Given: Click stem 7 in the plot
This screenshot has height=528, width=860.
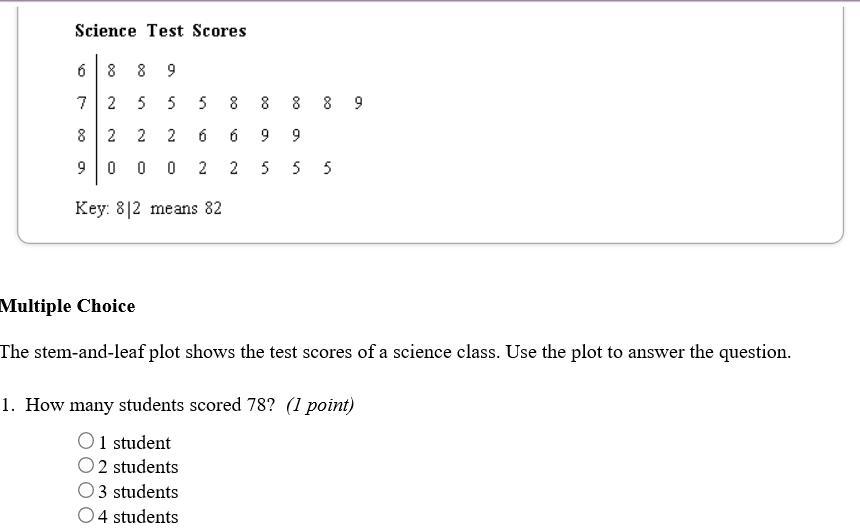Looking at the screenshot, I should pos(82,103).
